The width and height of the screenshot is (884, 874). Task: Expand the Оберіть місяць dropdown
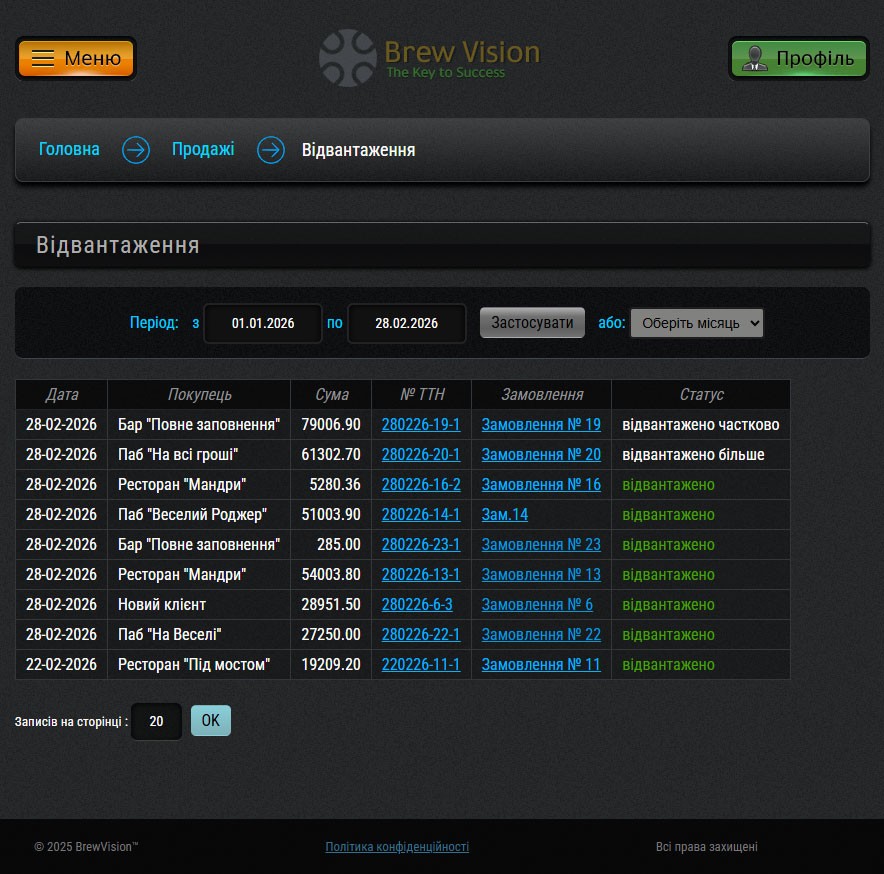pos(696,323)
